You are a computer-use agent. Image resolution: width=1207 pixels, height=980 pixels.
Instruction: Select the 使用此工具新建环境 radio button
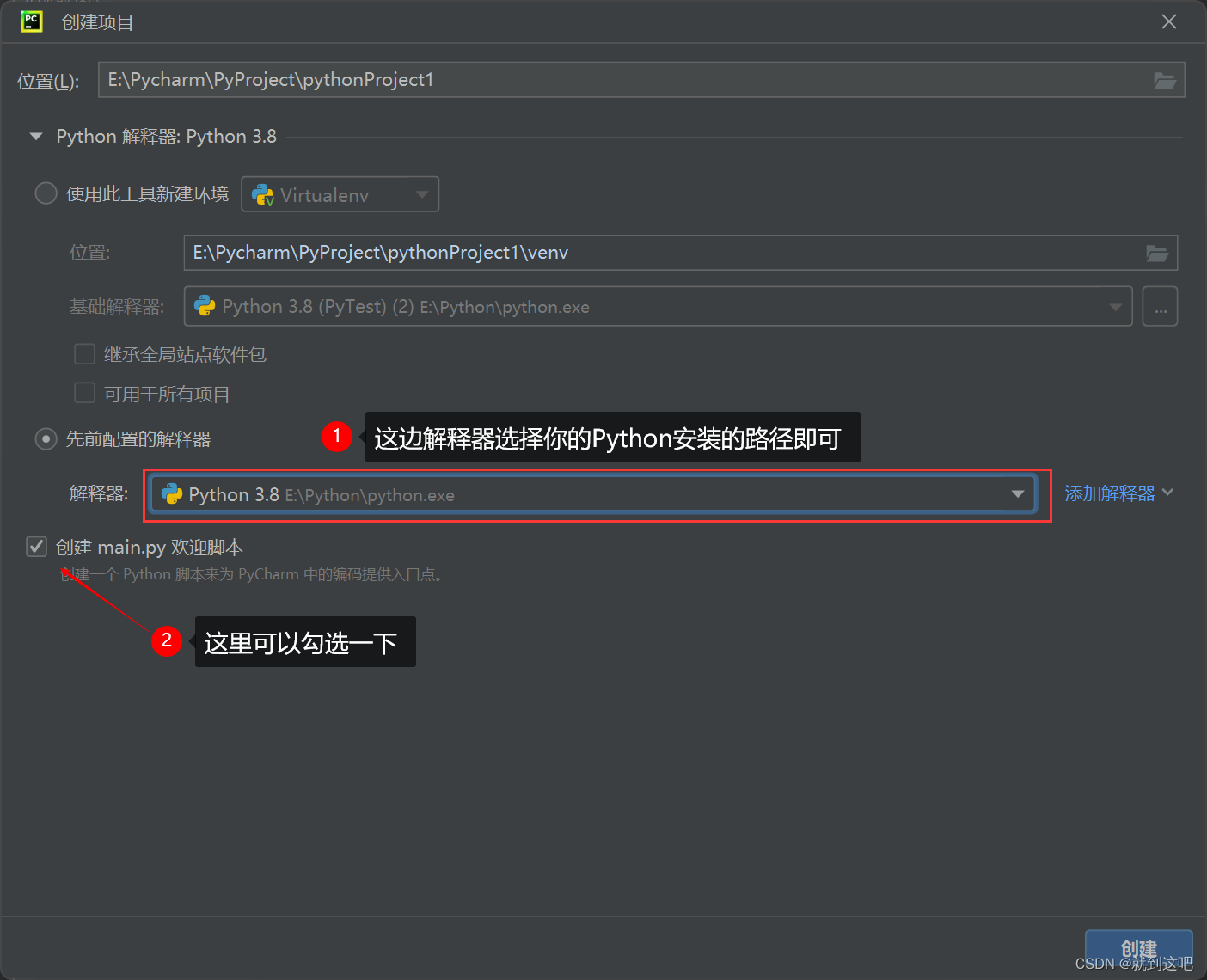pos(46,193)
